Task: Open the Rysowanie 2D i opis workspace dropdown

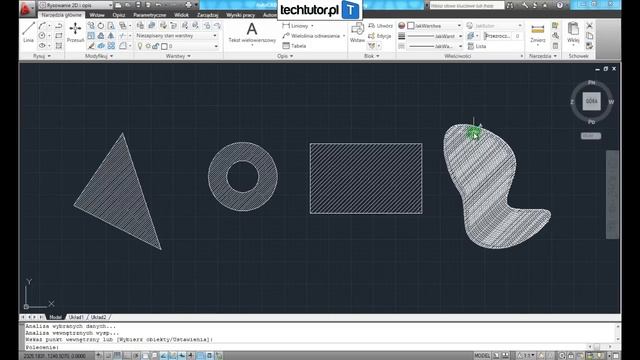Action: pos(76,5)
